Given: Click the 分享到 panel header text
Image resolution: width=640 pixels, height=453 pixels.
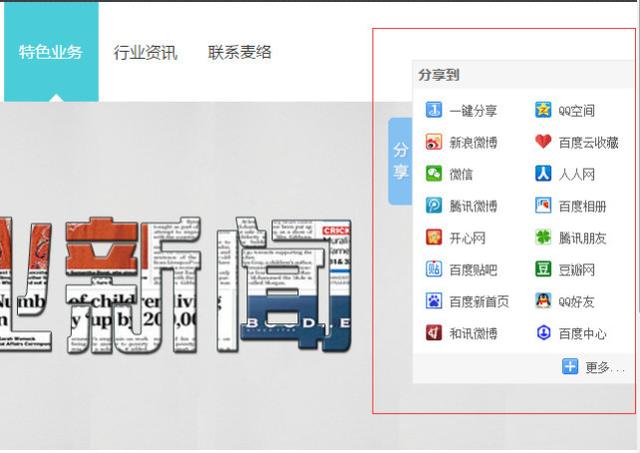Looking at the screenshot, I should [x=439, y=75].
